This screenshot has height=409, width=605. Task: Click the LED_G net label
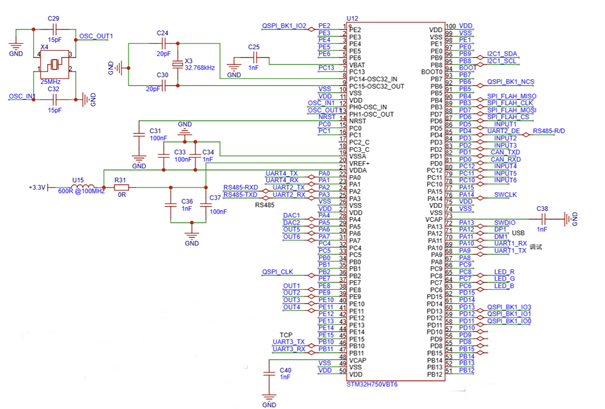pyautogui.click(x=504, y=279)
